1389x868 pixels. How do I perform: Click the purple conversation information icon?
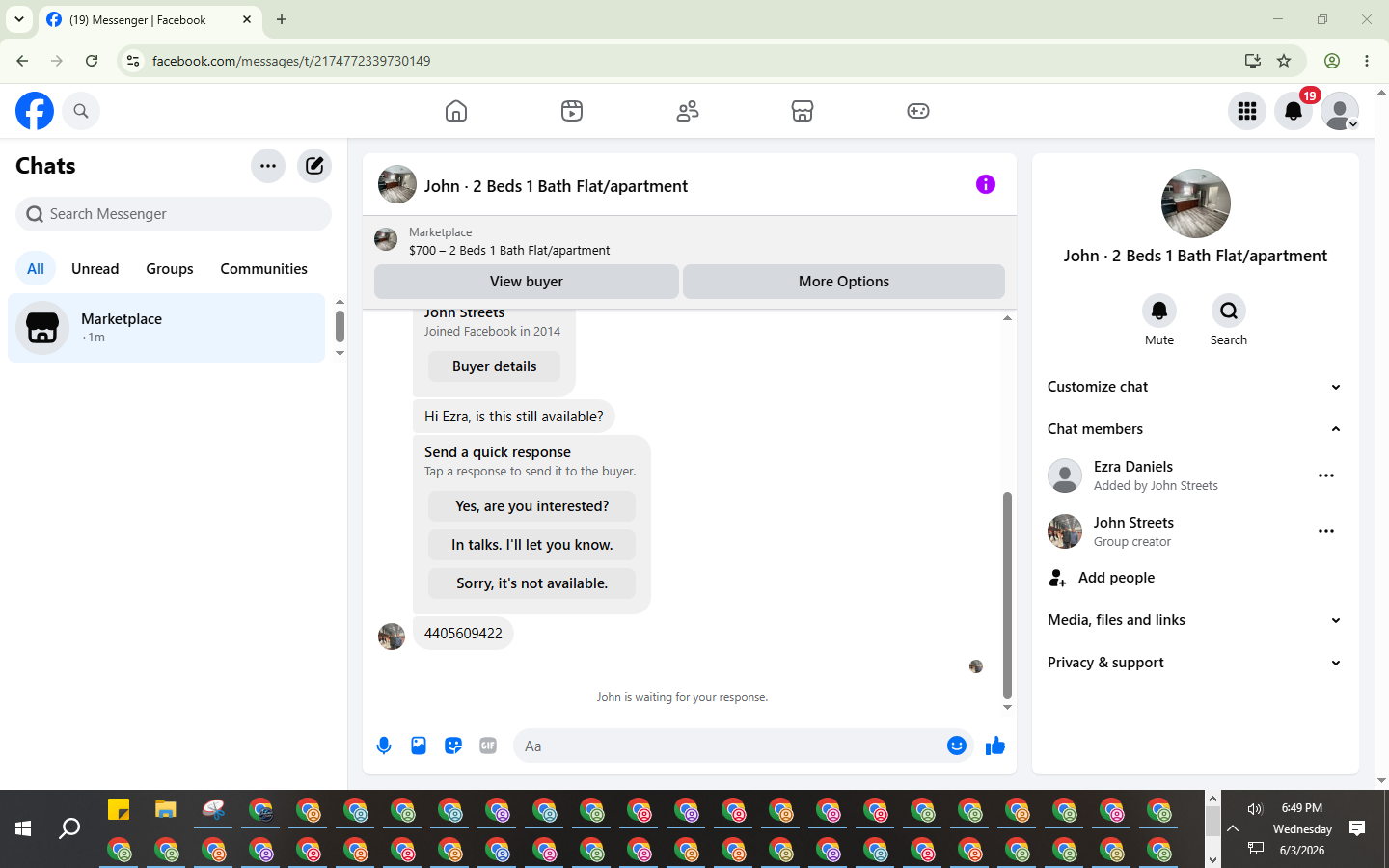pos(985,184)
